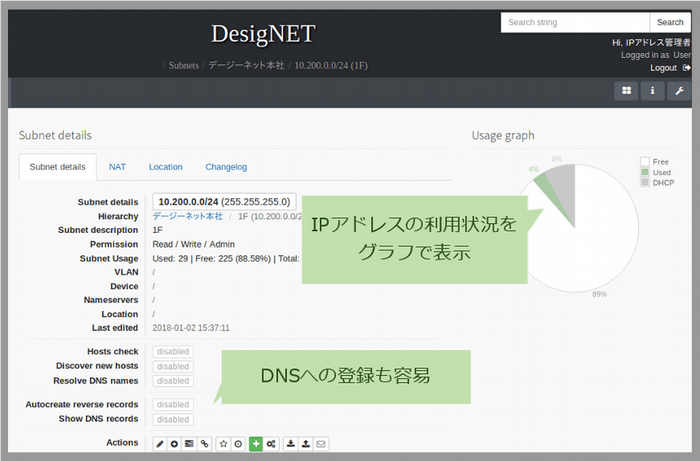Click the Used legend color swatch
Image resolution: width=700 pixels, height=461 pixels.
click(644, 172)
